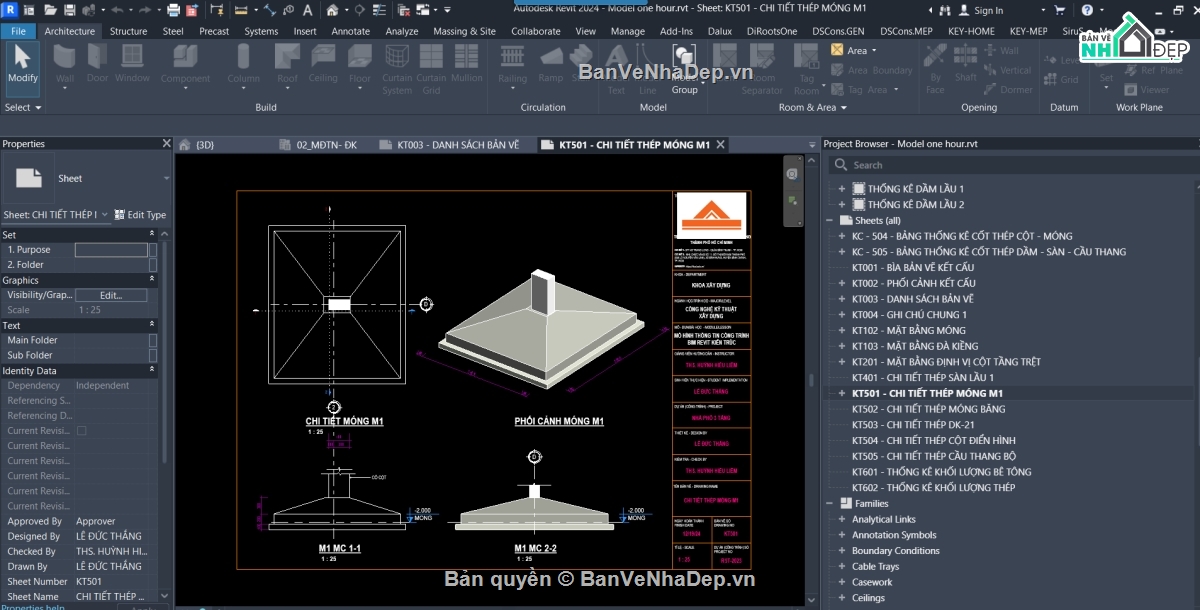The height and width of the screenshot is (610, 1200).
Task: Click the Revit R application logo
Action: pyautogui.click(x=9, y=9)
